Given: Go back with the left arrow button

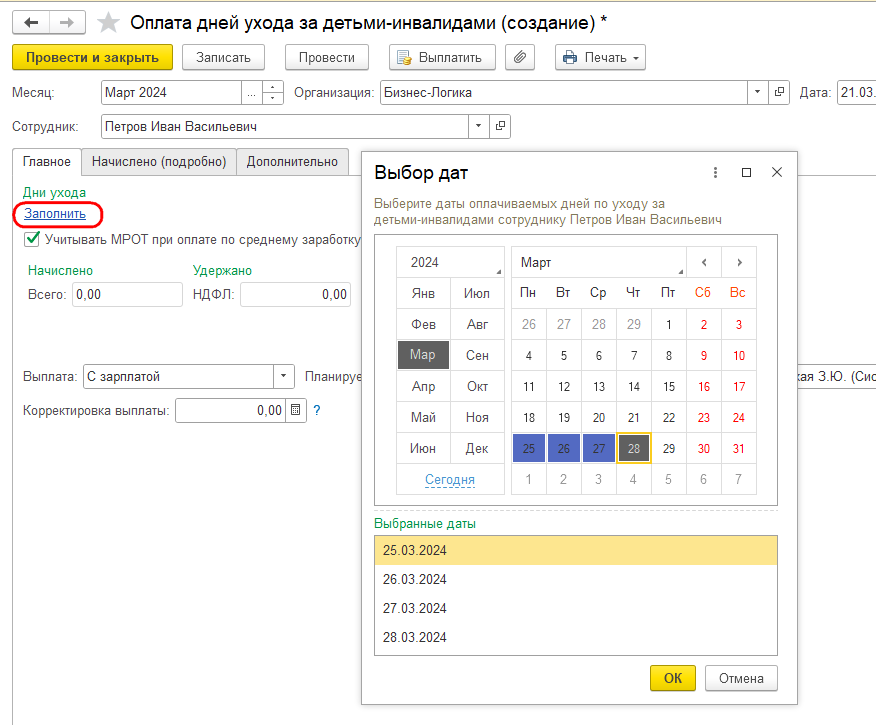Looking at the screenshot, I should pyautogui.click(x=31, y=22).
